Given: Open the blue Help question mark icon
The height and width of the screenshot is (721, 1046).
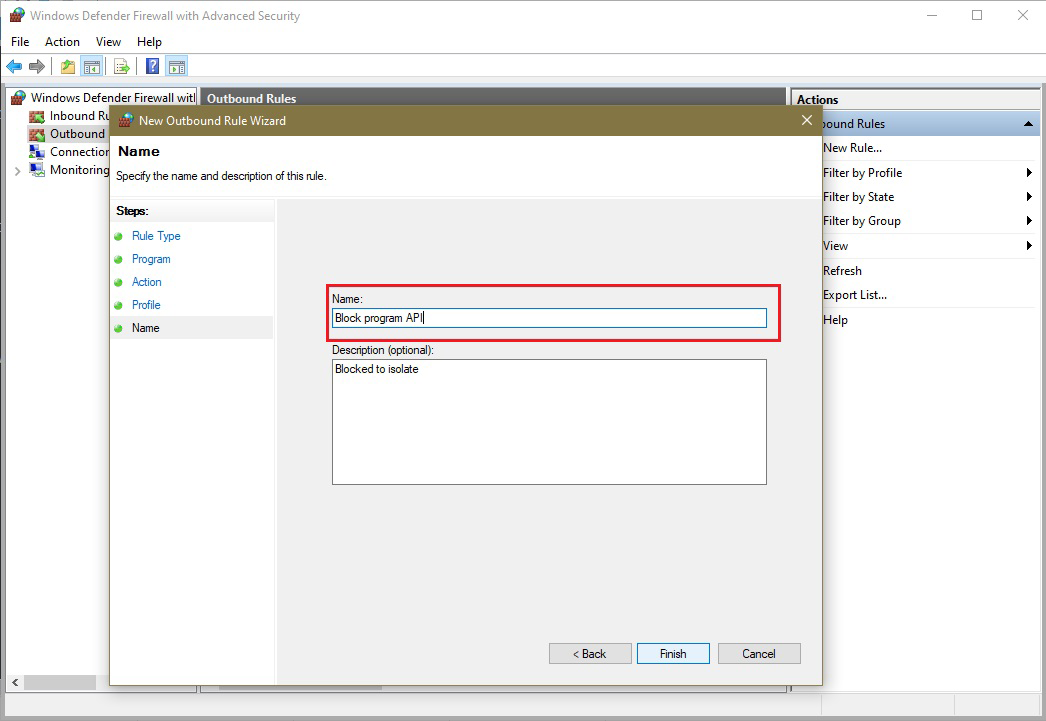Looking at the screenshot, I should [153, 66].
